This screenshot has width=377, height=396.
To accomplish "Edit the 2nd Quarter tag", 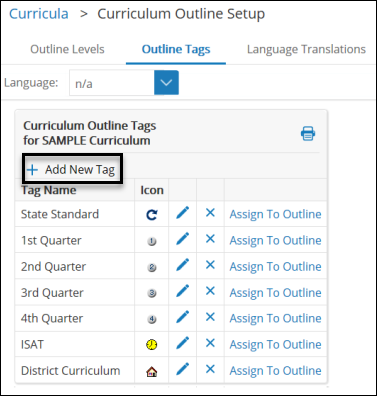I will [182, 265].
